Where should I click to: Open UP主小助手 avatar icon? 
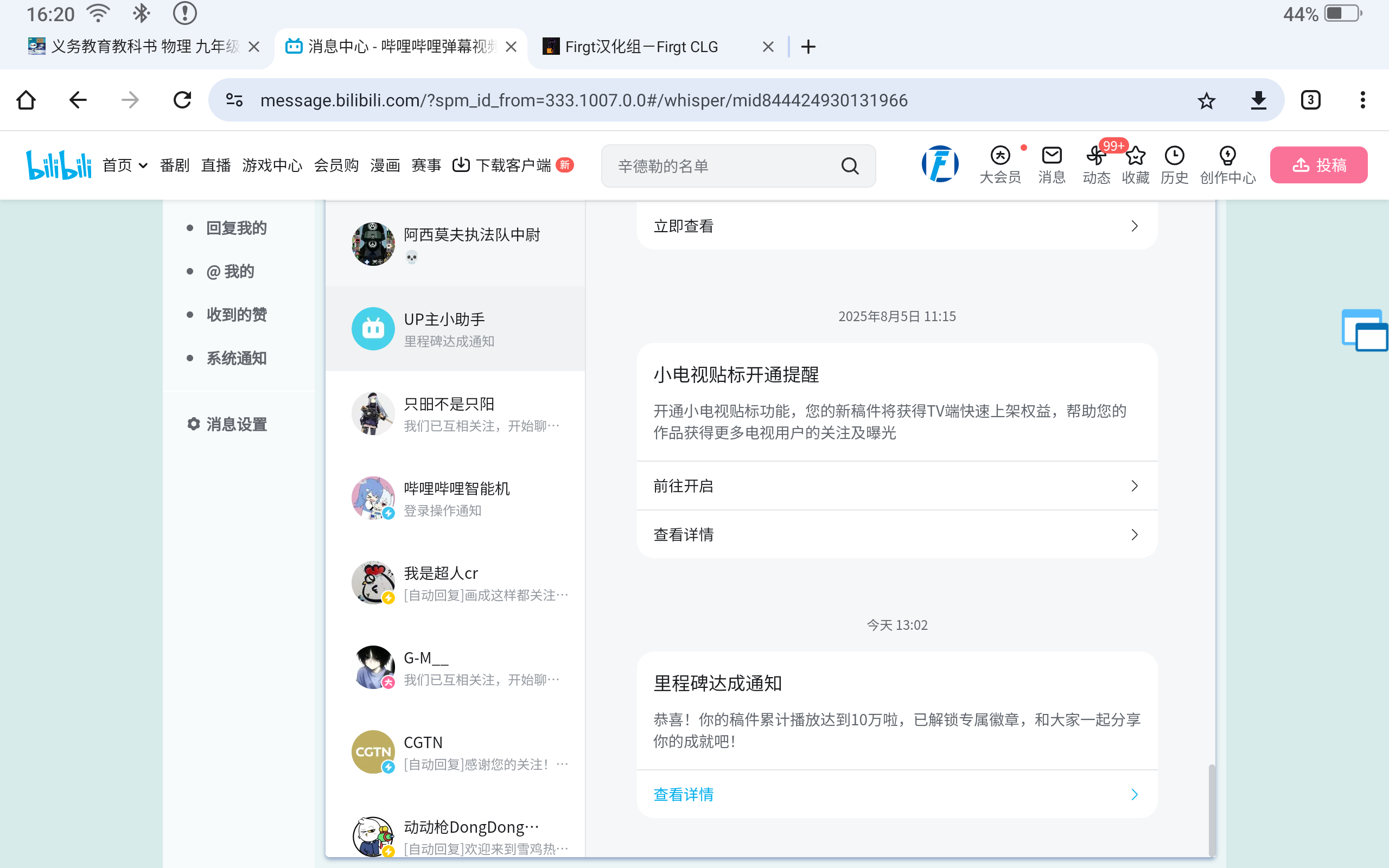coord(373,328)
